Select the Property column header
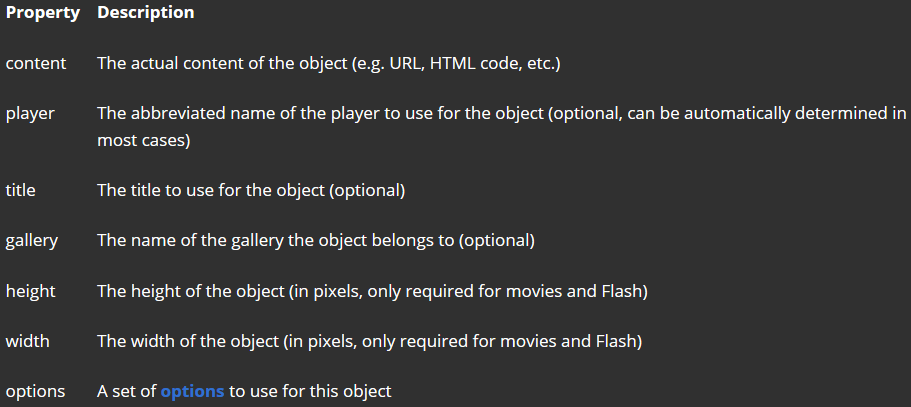 [x=43, y=13]
